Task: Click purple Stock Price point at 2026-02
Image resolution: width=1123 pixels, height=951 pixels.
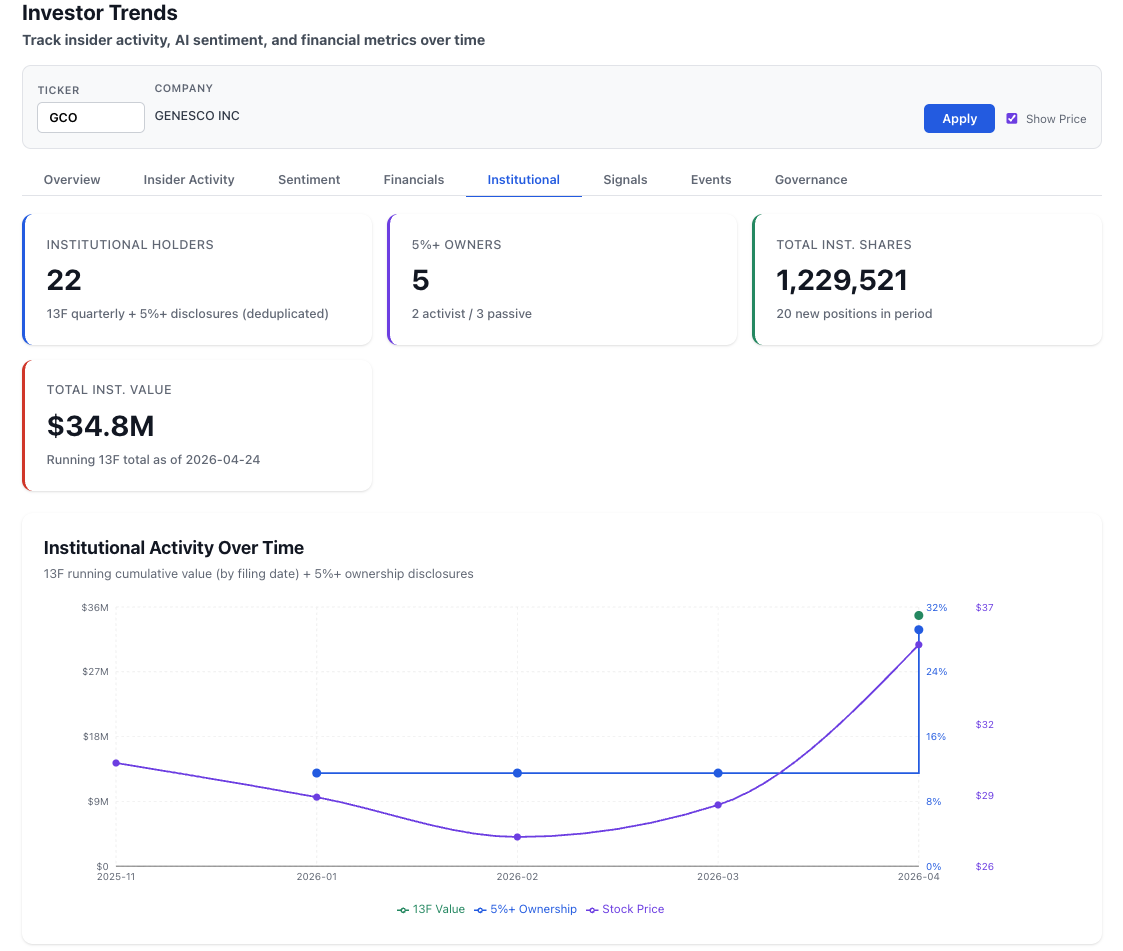Action: (517, 836)
